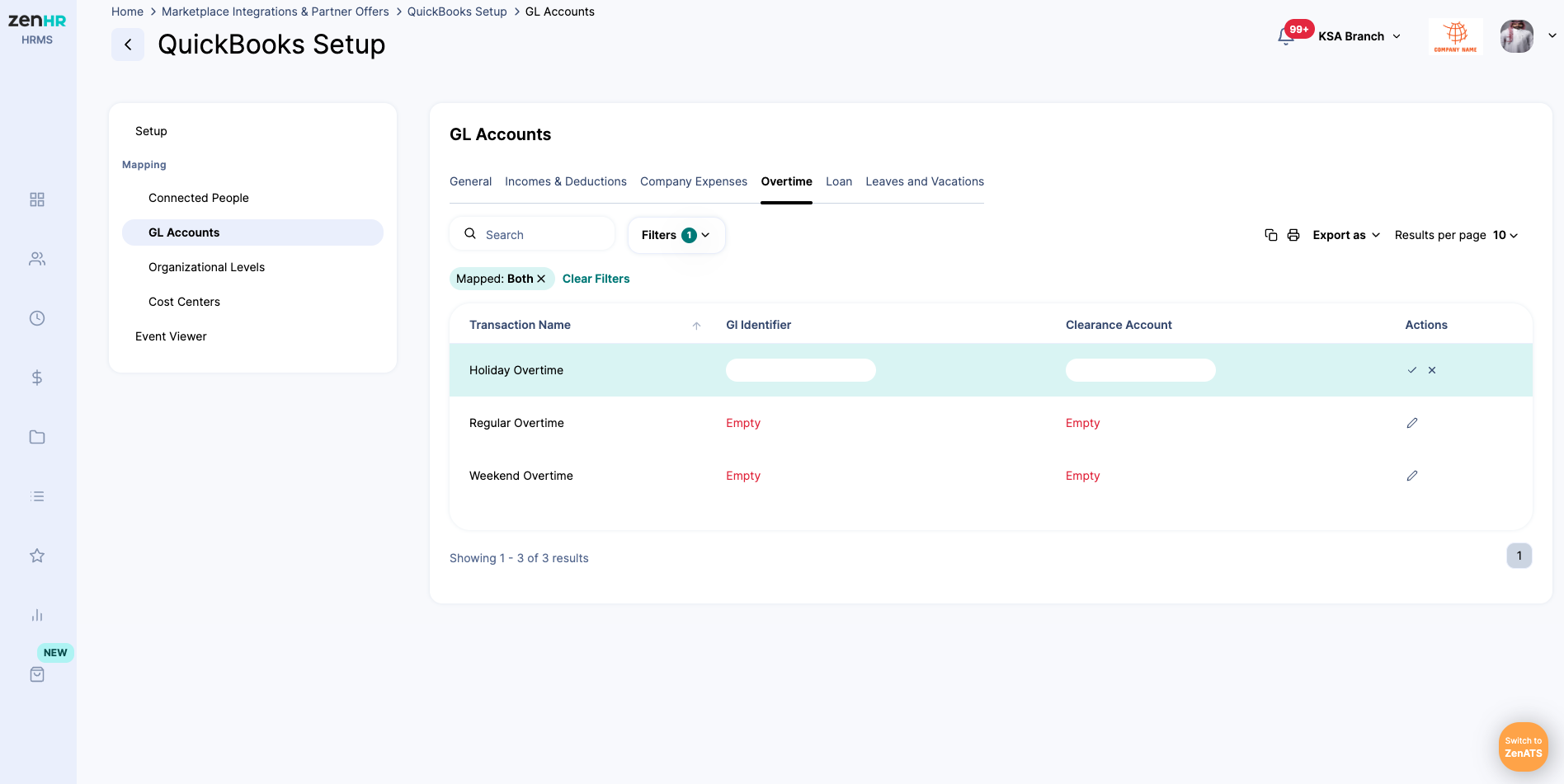This screenshot has width=1564, height=784.
Task: Open the dollar payroll icon in sidebar
Action: click(37, 378)
